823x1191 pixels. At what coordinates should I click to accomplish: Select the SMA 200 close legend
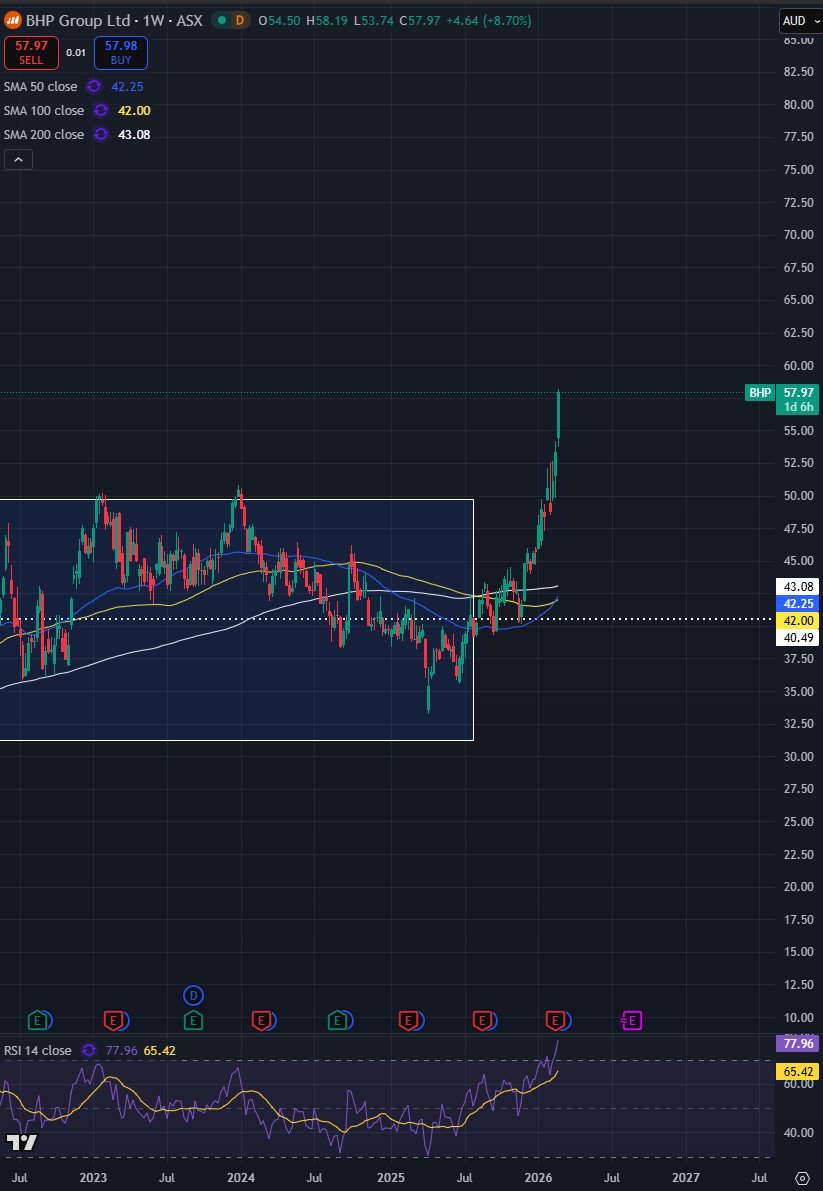(44, 134)
